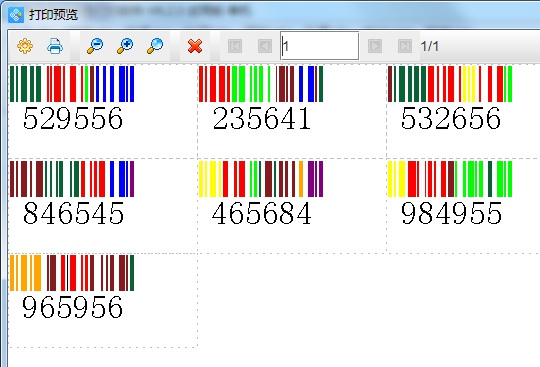The height and width of the screenshot is (367, 540).
Task: Click the app icon in the title bar
Action: point(16,15)
